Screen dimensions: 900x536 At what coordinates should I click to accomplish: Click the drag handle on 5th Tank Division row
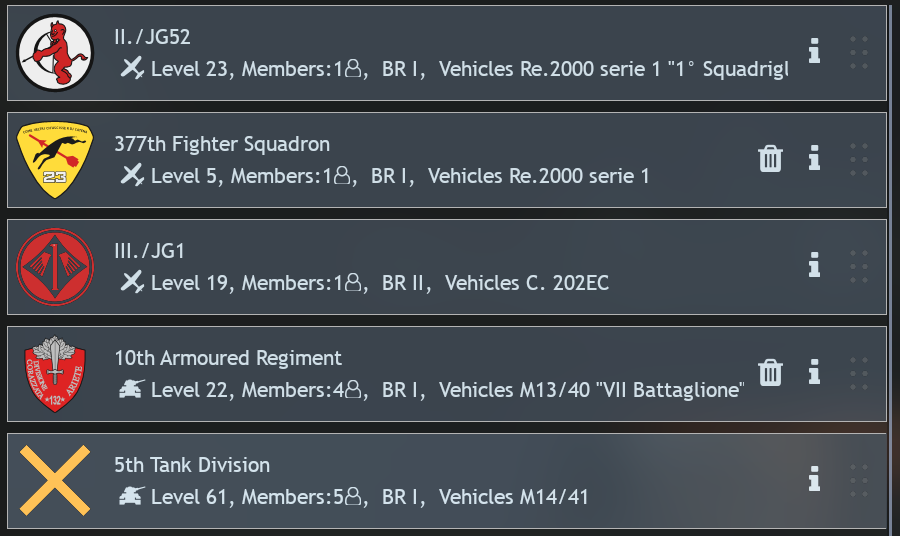(859, 480)
